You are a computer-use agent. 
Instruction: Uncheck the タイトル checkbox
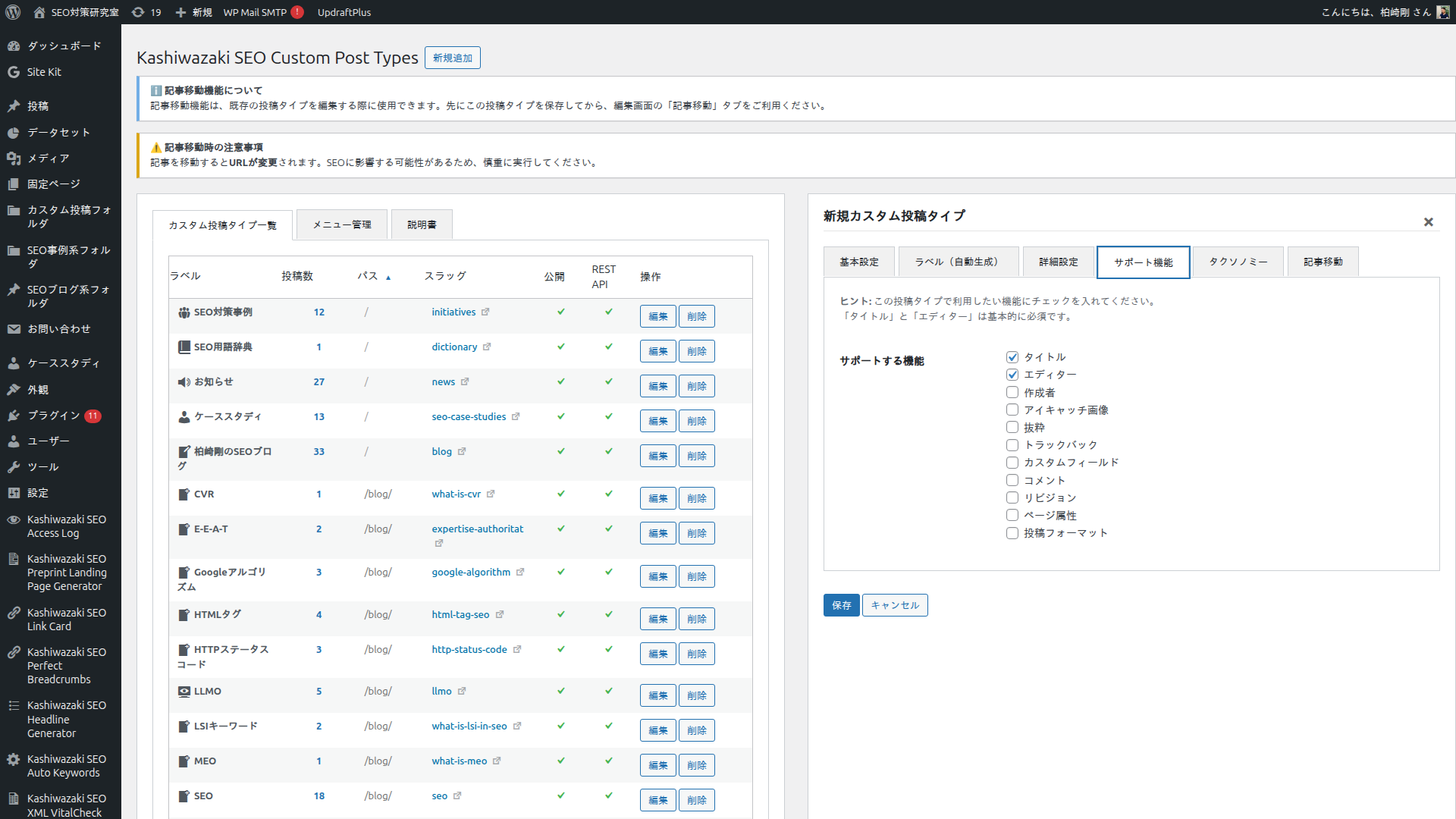1012,357
